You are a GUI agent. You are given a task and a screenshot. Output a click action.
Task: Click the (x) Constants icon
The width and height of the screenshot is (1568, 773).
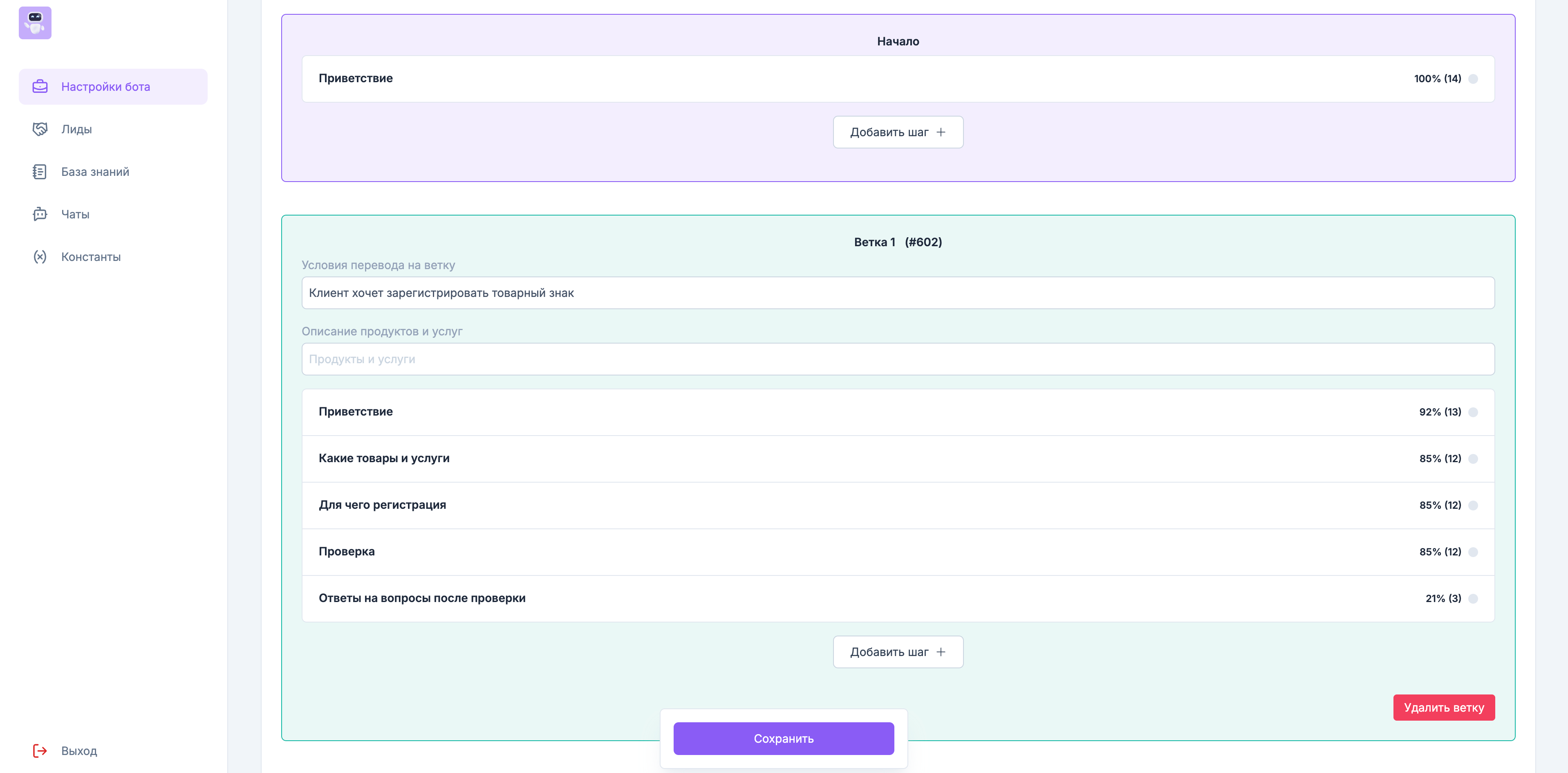click(x=40, y=257)
